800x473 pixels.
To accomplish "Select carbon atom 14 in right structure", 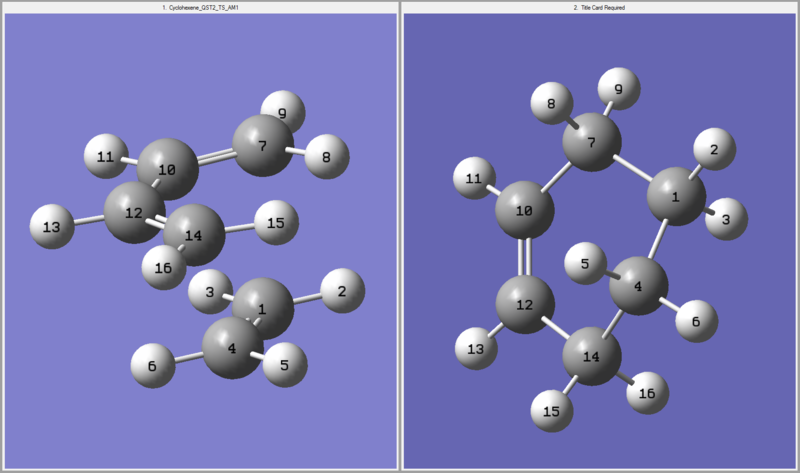I will [591, 357].
